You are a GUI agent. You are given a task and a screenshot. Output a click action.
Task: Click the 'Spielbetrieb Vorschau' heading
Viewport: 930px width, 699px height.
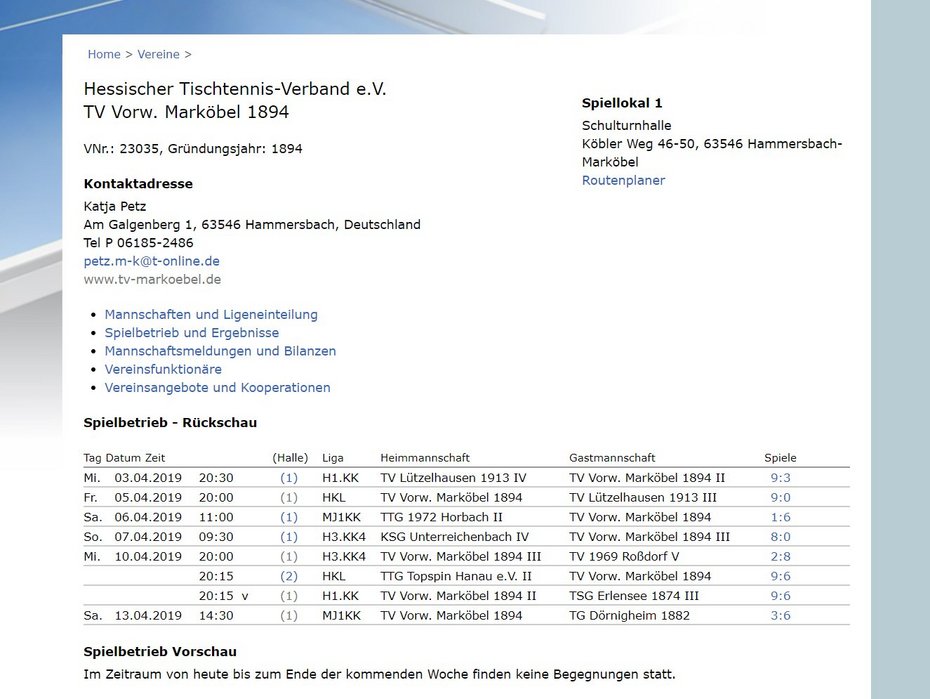(160, 652)
